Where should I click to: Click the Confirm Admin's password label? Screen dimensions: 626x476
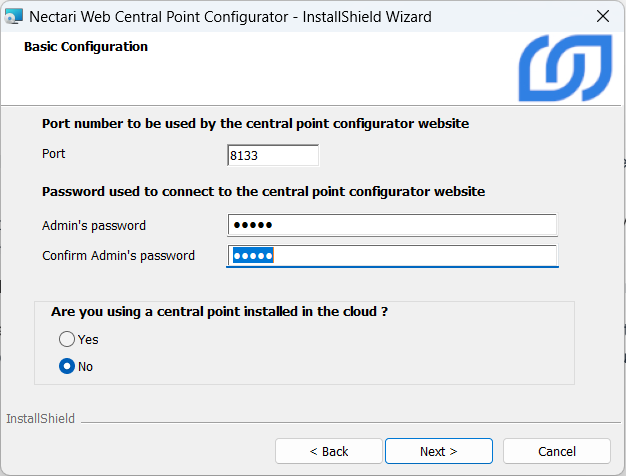[x=118, y=256]
